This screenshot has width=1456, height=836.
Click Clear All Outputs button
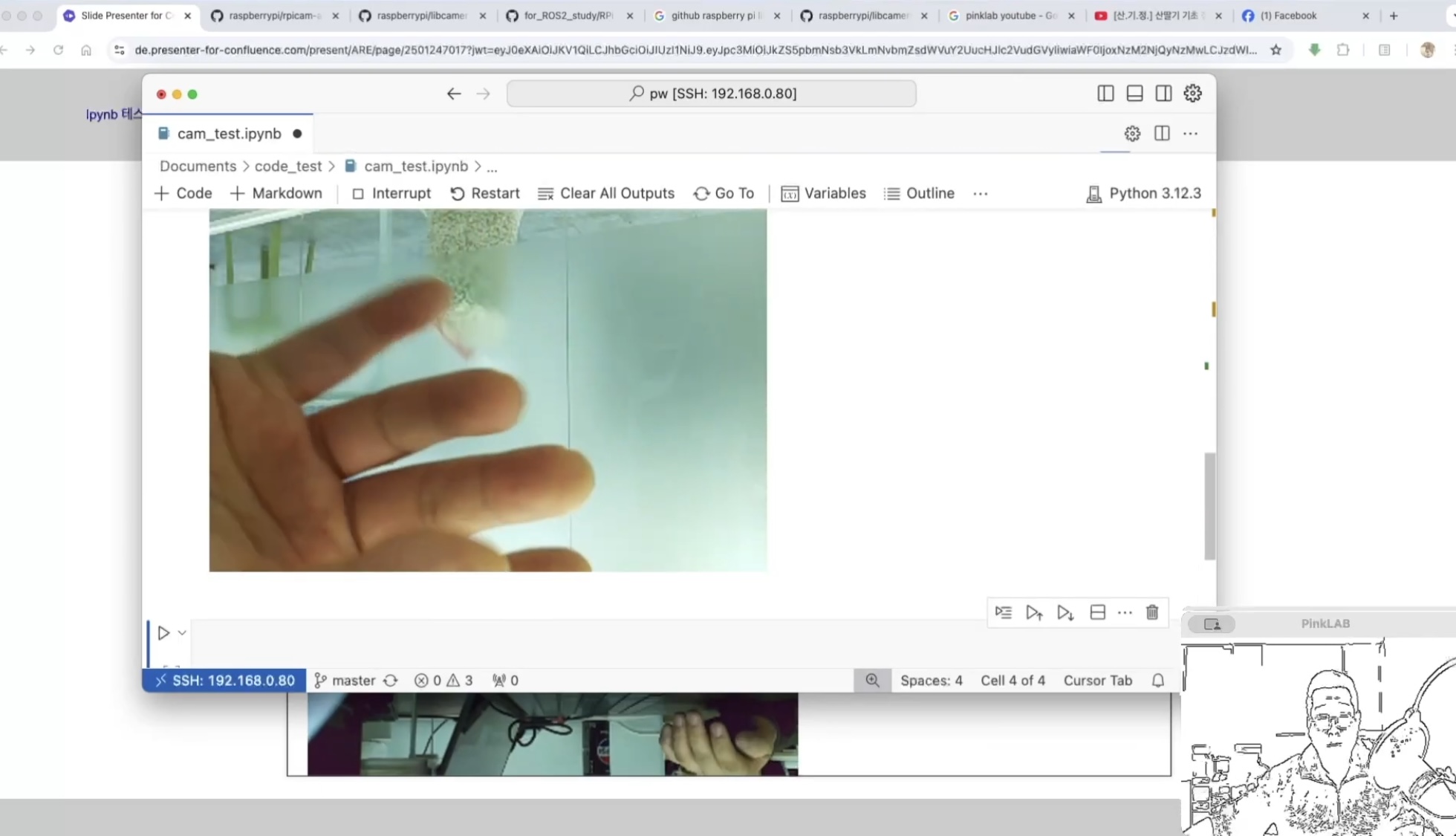tap(606, 193)
